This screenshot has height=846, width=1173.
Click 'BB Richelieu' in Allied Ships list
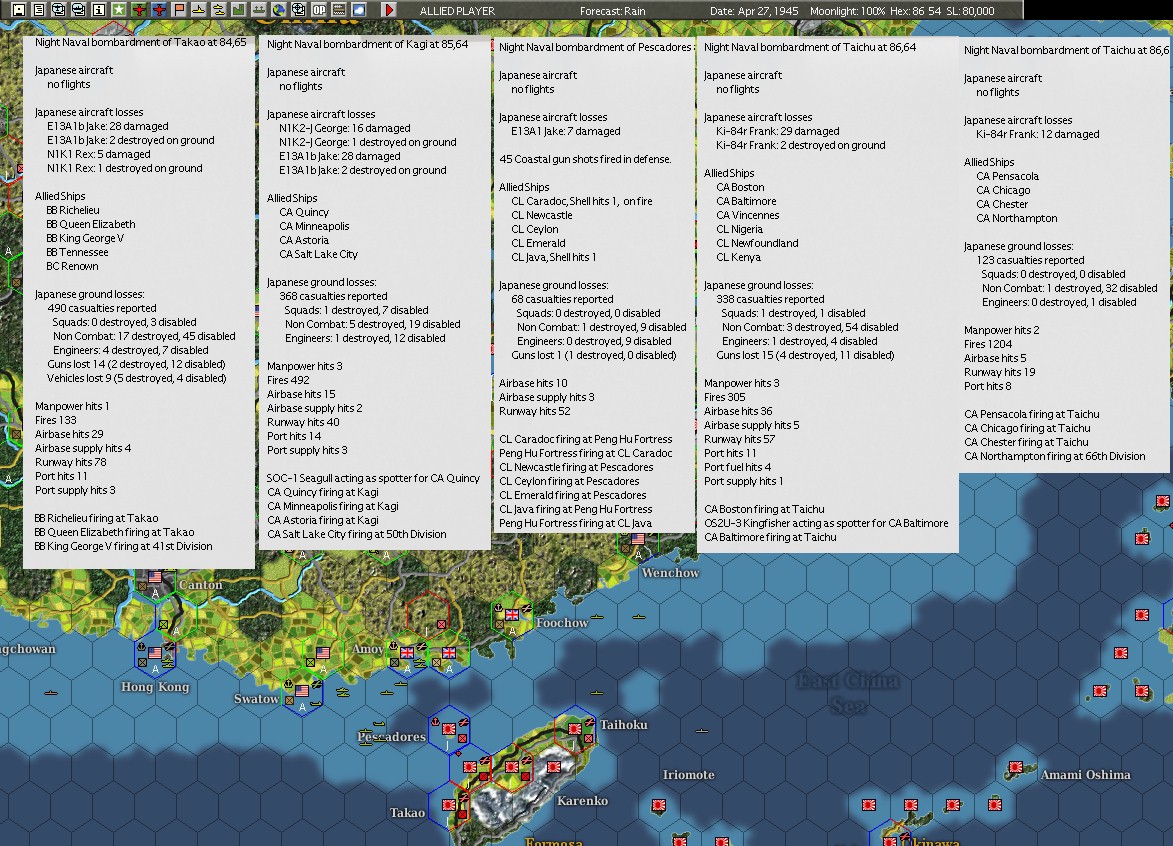73,210
